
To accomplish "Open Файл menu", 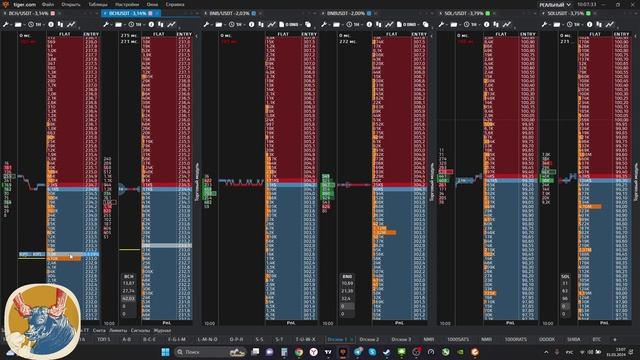I will point(48,4).
